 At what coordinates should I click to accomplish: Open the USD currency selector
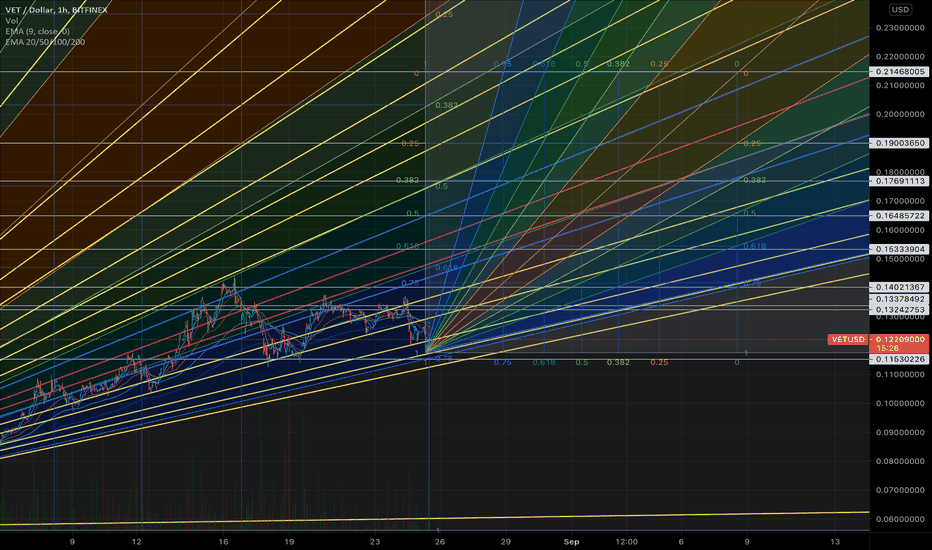click(x=899, y=10)
